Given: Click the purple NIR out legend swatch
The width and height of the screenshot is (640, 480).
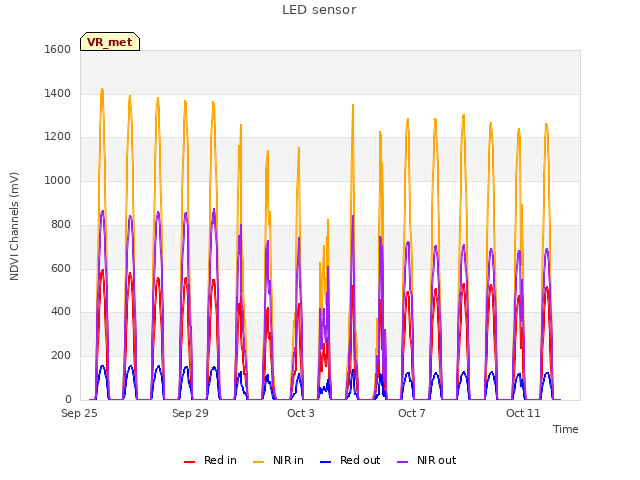Looking at the screenshot, I should point(402,462).
